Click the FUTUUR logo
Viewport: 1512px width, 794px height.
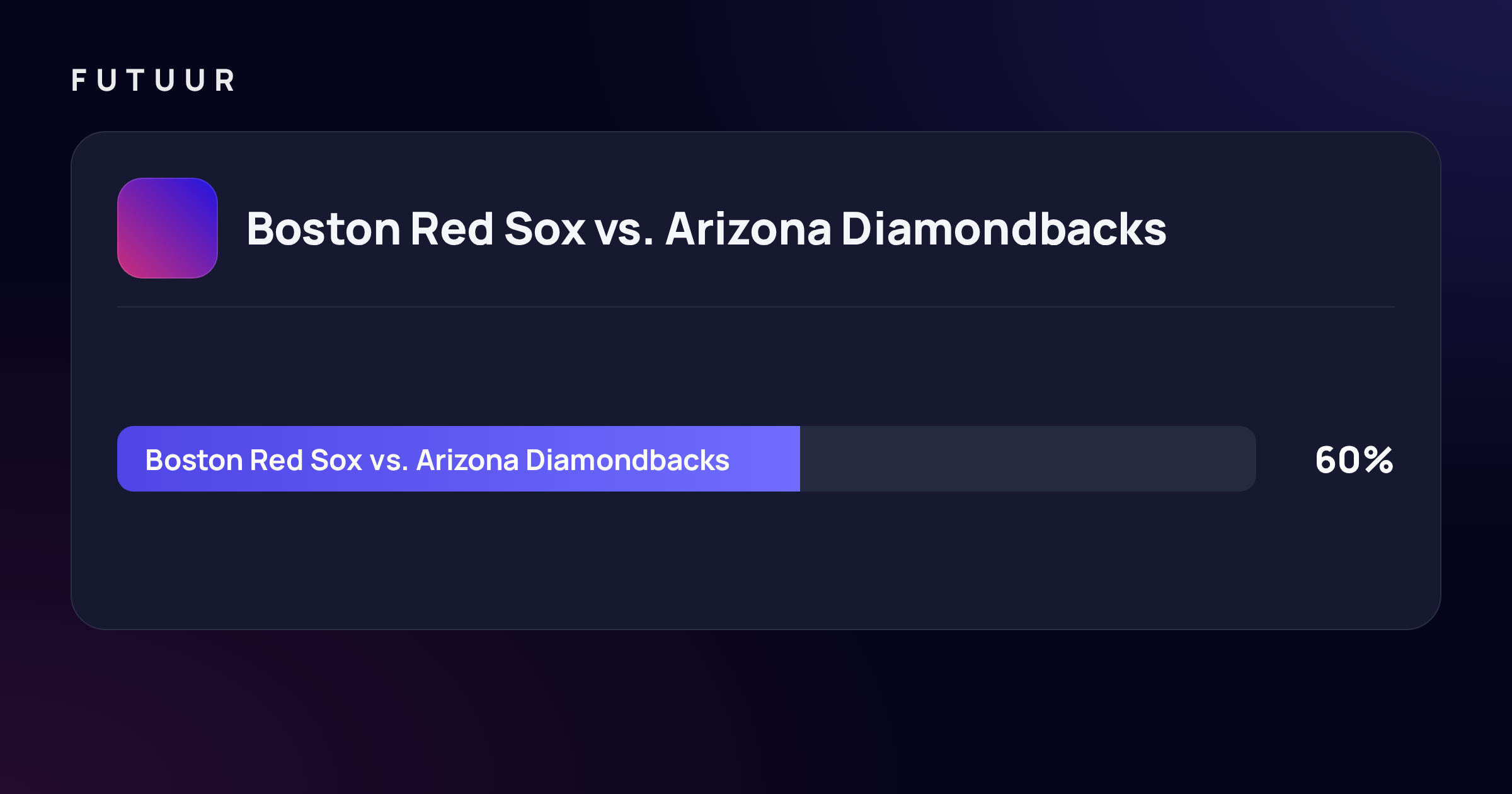click(x=153, y=81)
